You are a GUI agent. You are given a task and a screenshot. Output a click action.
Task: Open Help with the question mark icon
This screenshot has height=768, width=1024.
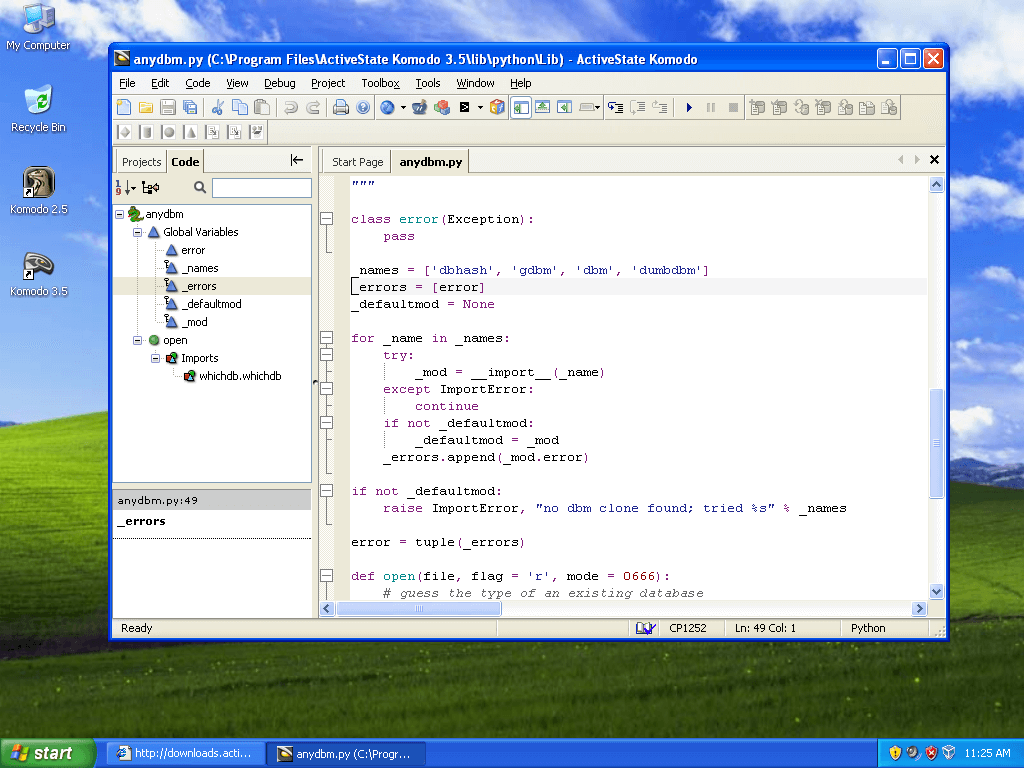(x=363, y=107)
